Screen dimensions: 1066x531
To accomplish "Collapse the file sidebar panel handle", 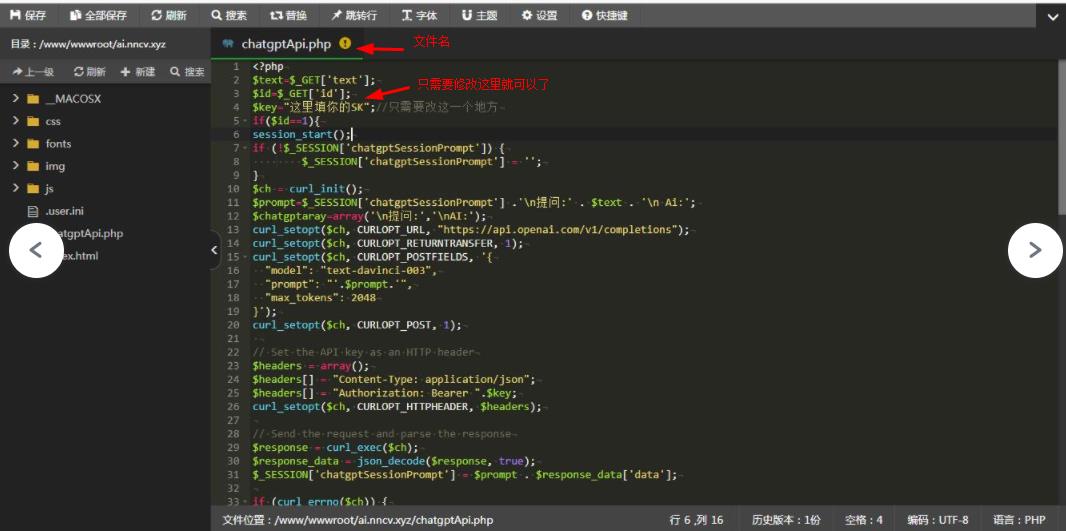I will (214, 251).
